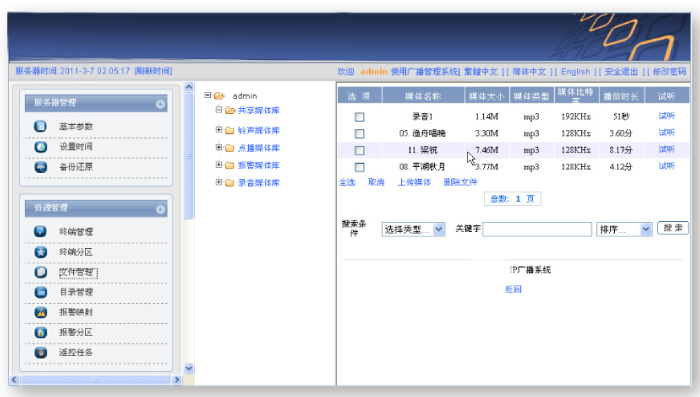Switch language to English
The width and height of the screenshot is (700, 397).
[x=575, y=71]
